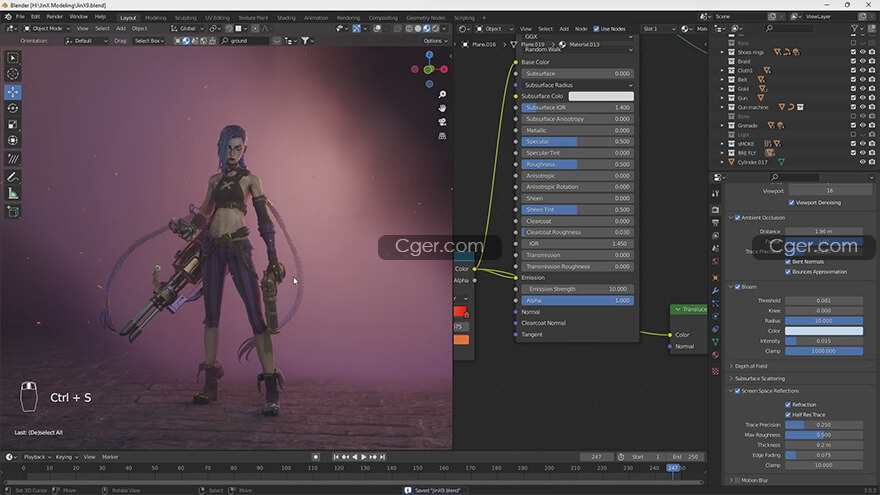Switch to wireframe viewport shading
Viewport: 880px width, 495px height.
(x=409, y=29)
